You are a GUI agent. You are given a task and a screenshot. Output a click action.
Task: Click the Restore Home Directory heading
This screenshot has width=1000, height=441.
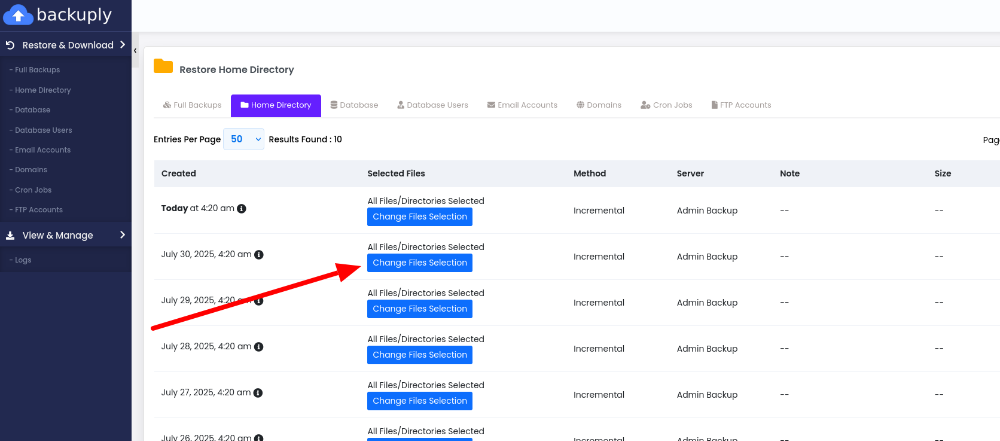pos(237,70)
